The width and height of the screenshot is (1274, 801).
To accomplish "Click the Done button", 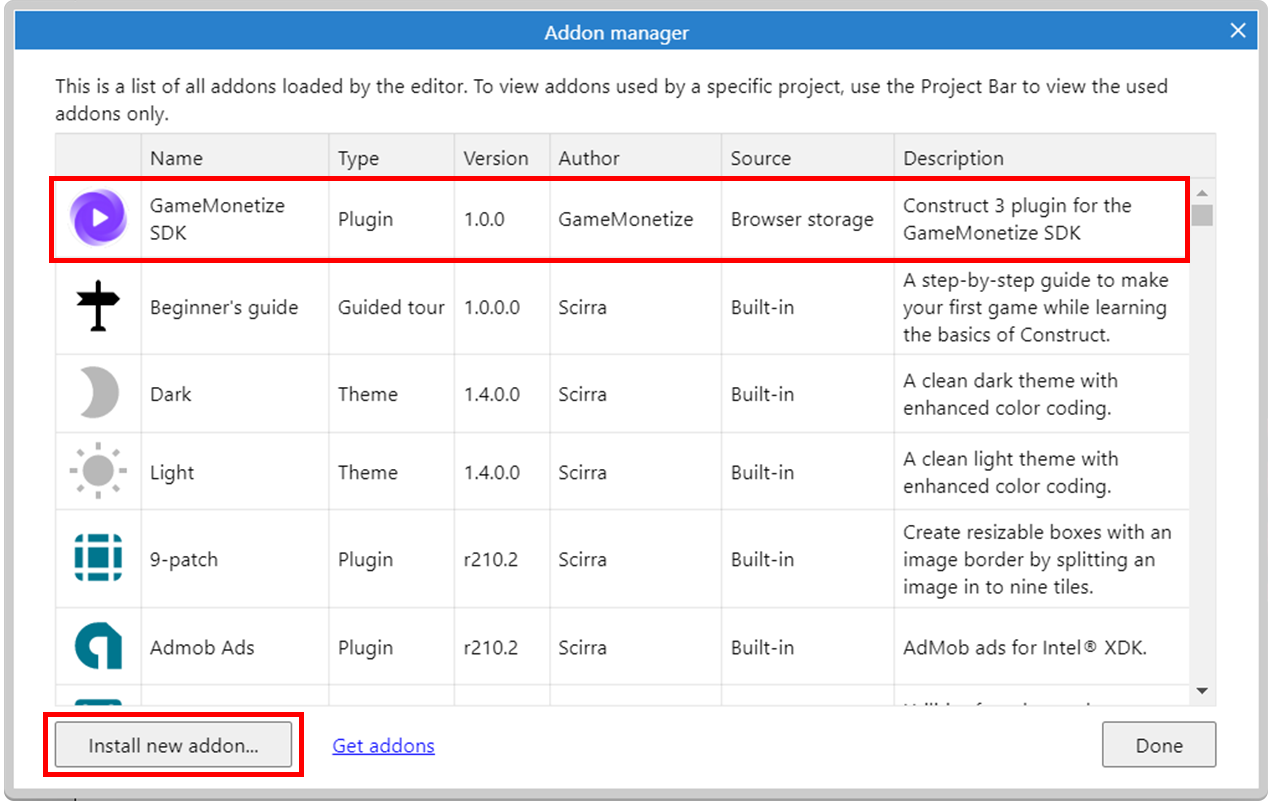I will [x=1158, y=746].
